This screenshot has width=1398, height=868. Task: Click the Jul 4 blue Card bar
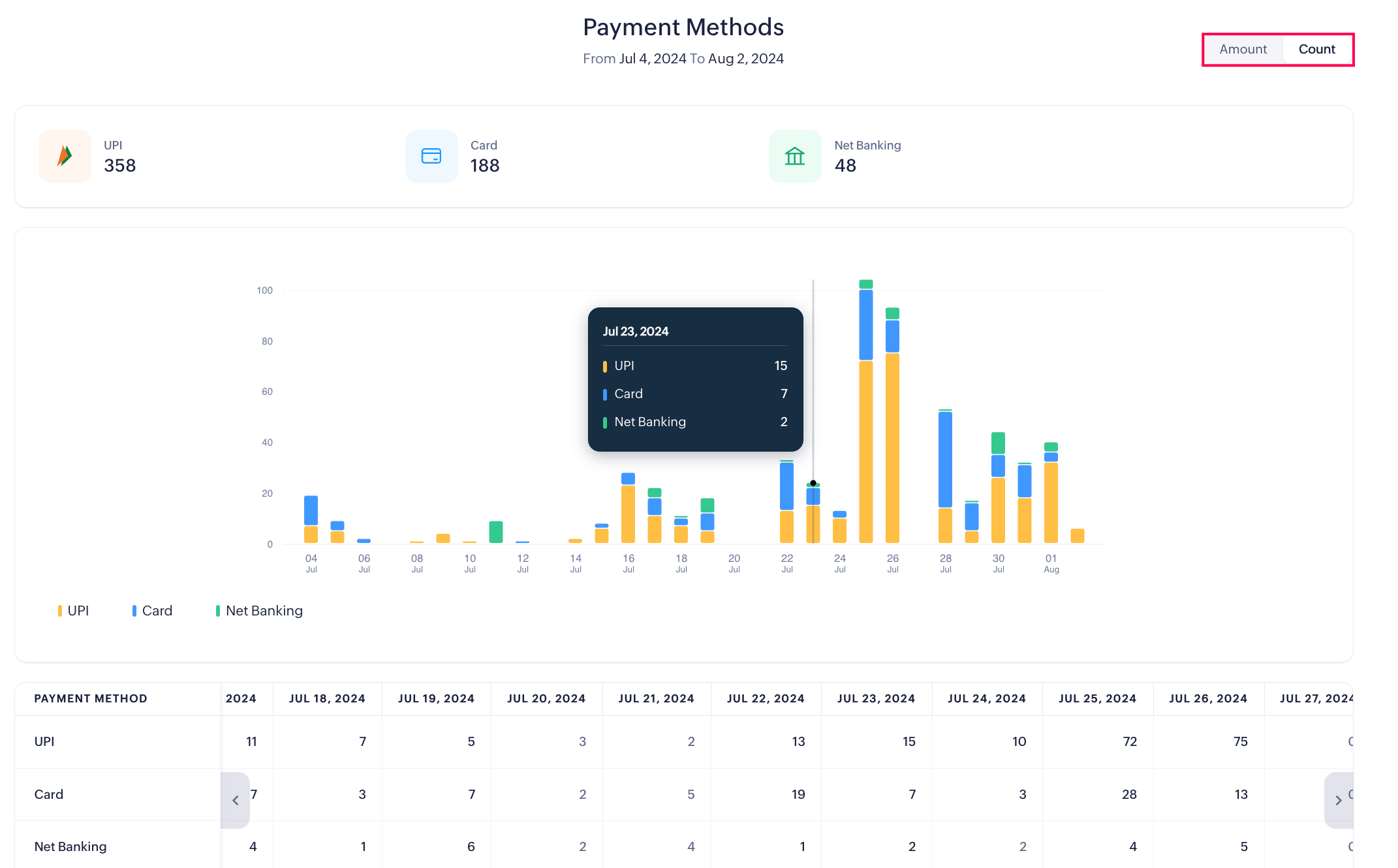pyautogui.click(x=311, y=510)
